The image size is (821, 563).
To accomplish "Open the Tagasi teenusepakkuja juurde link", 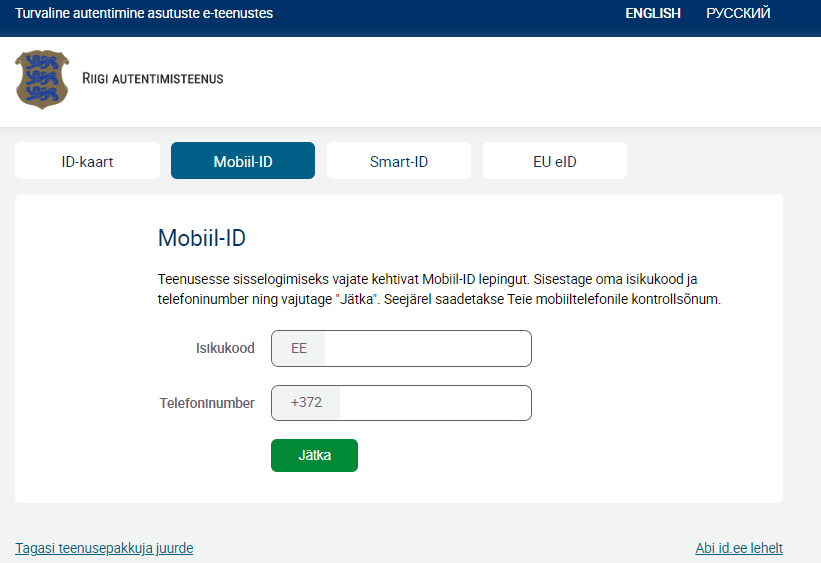I will (x=104, y=548).
